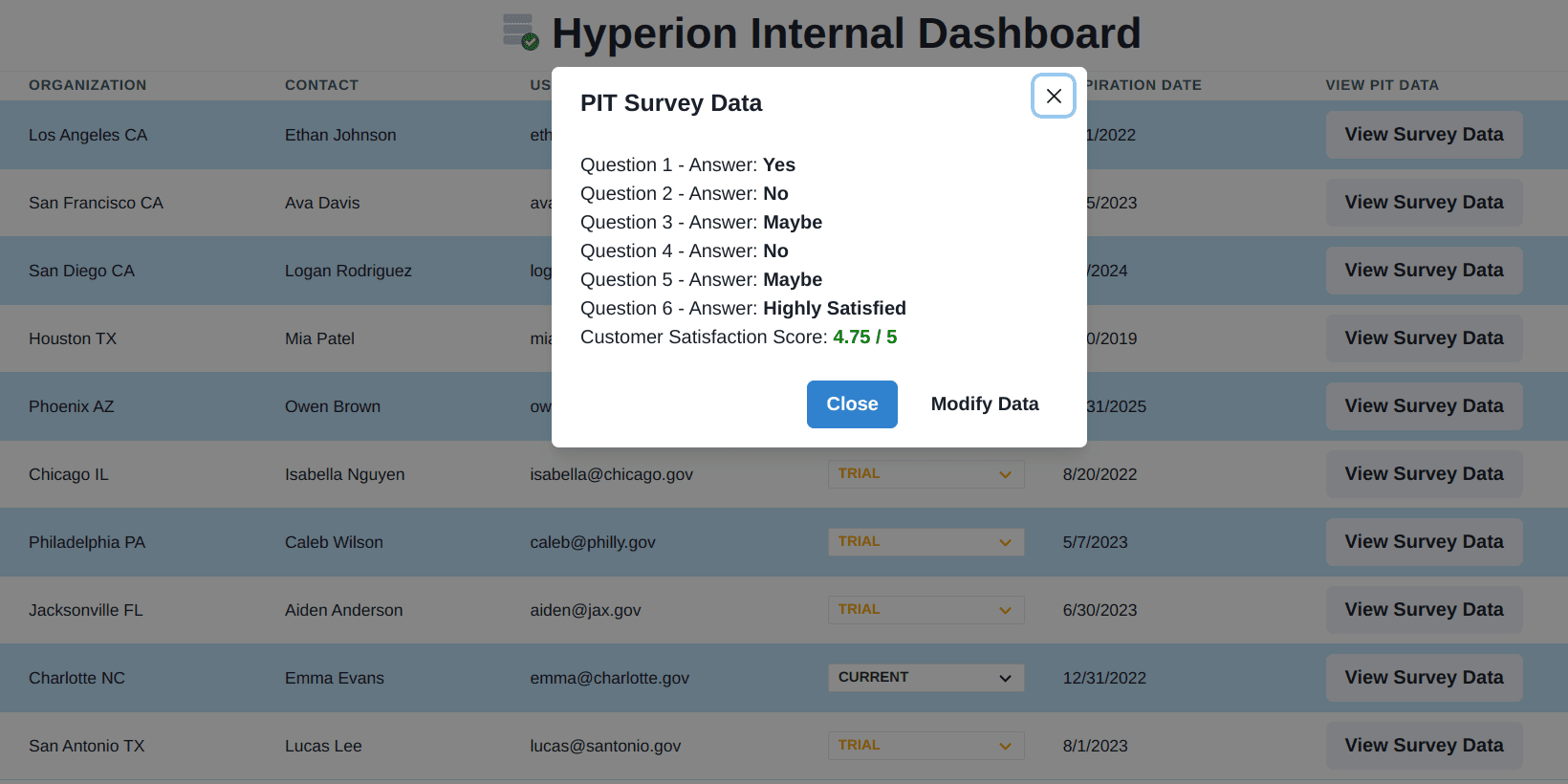Click the contact name Isabella Nguyen

(344, 474)
